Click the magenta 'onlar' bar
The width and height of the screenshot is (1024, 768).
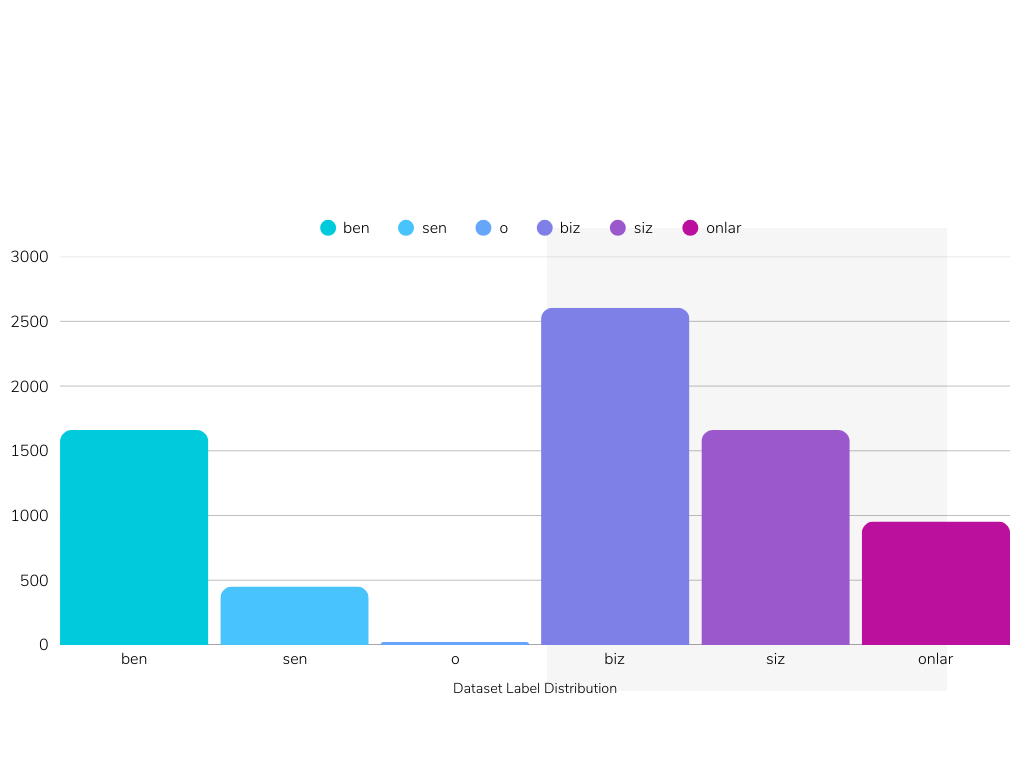click(x=936, y=584)
